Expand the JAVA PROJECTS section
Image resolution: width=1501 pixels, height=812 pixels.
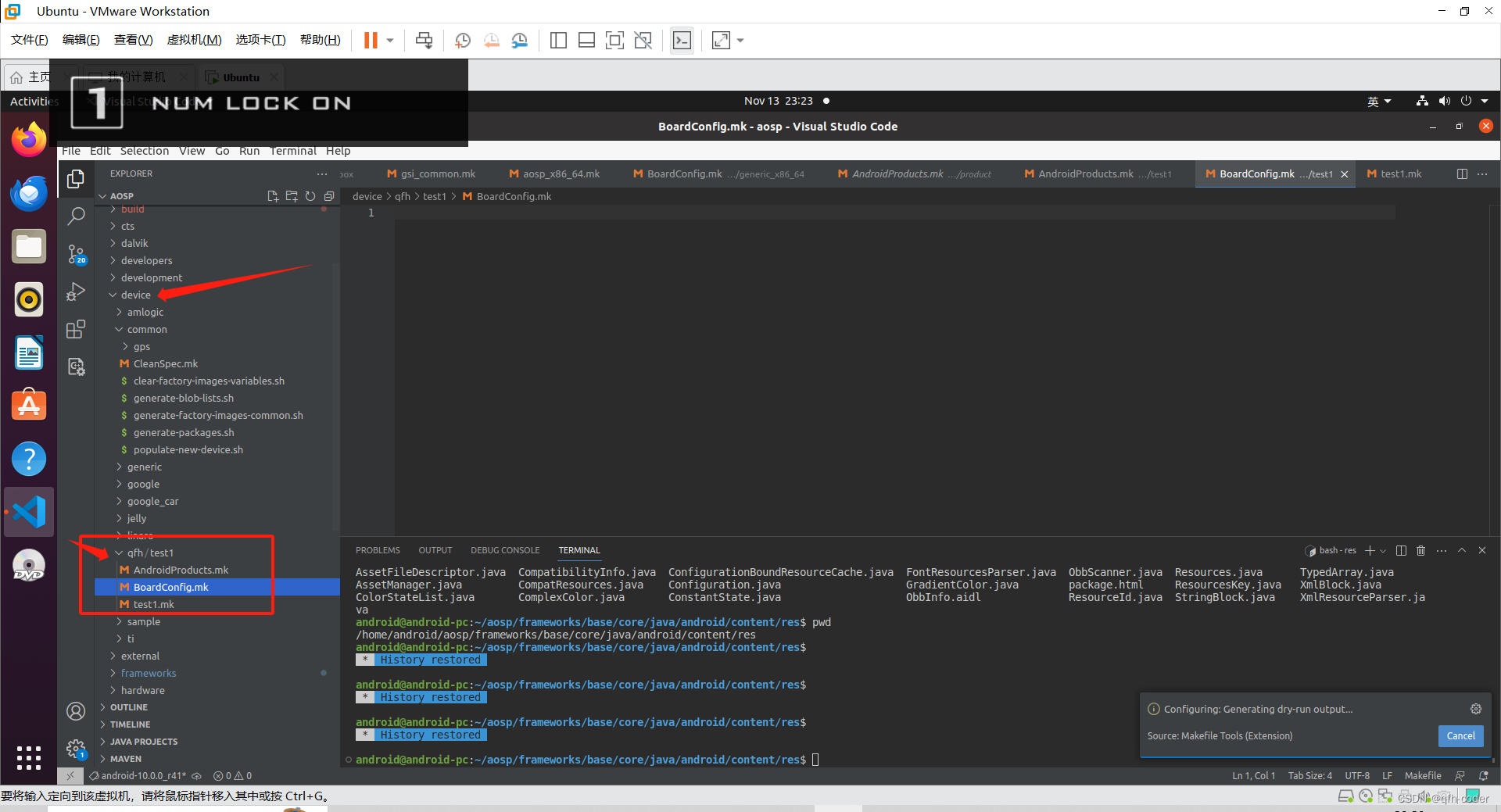pyautogui.click(x=143, y=742)
